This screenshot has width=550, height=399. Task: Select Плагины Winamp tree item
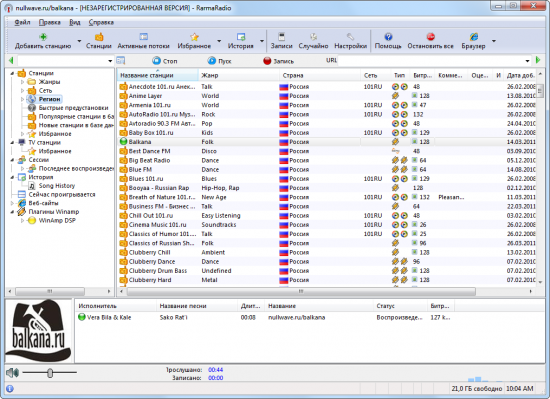point(54,212)
